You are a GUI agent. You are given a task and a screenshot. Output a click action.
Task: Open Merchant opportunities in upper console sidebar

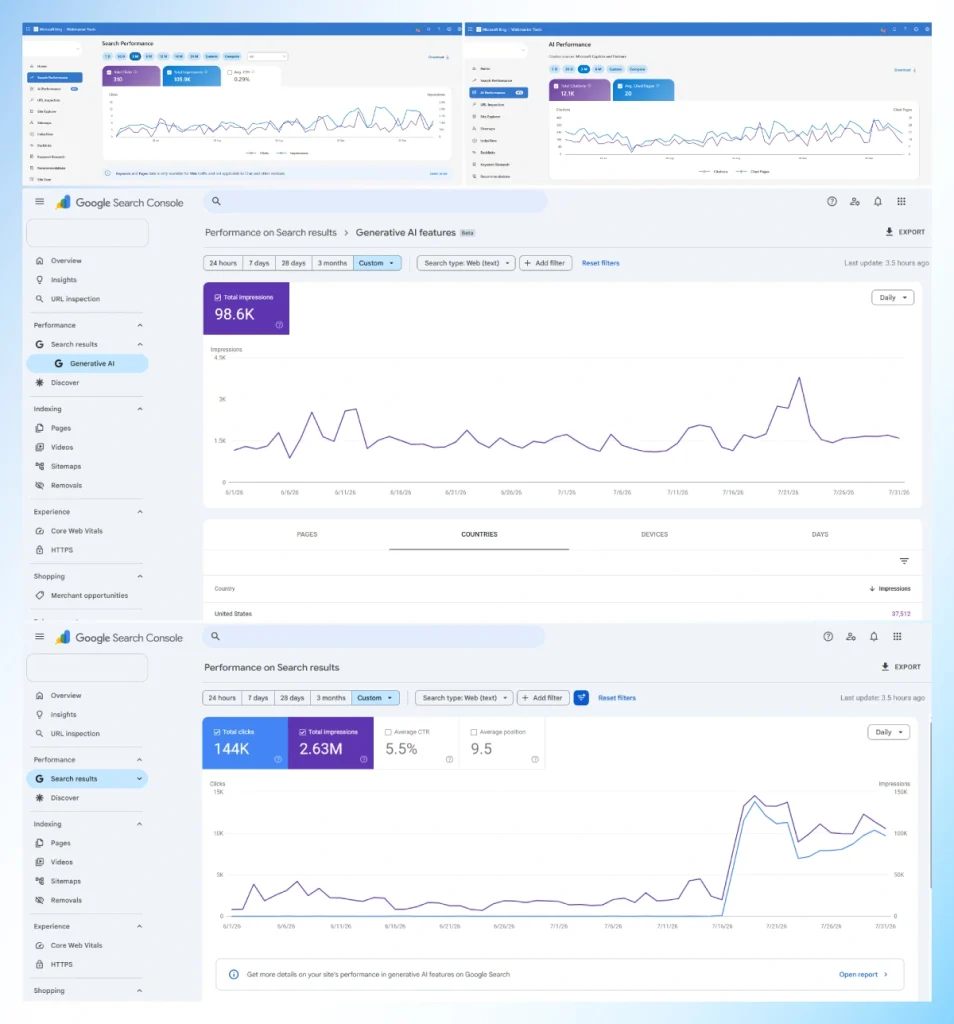pyautogui.click(x=89, y=596)
